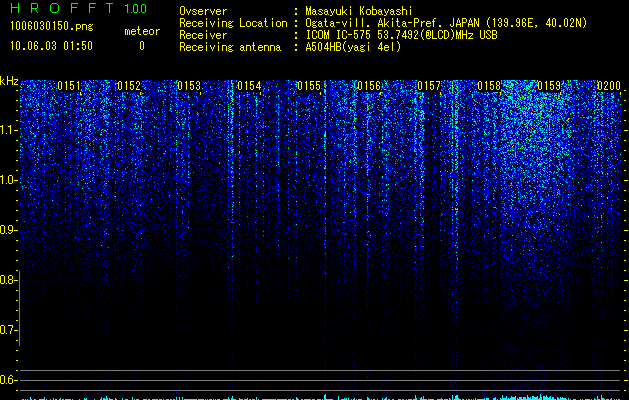Click the Receiving antenna label
The width and height of the screenshot is (629, 400).
click(230, 47)
